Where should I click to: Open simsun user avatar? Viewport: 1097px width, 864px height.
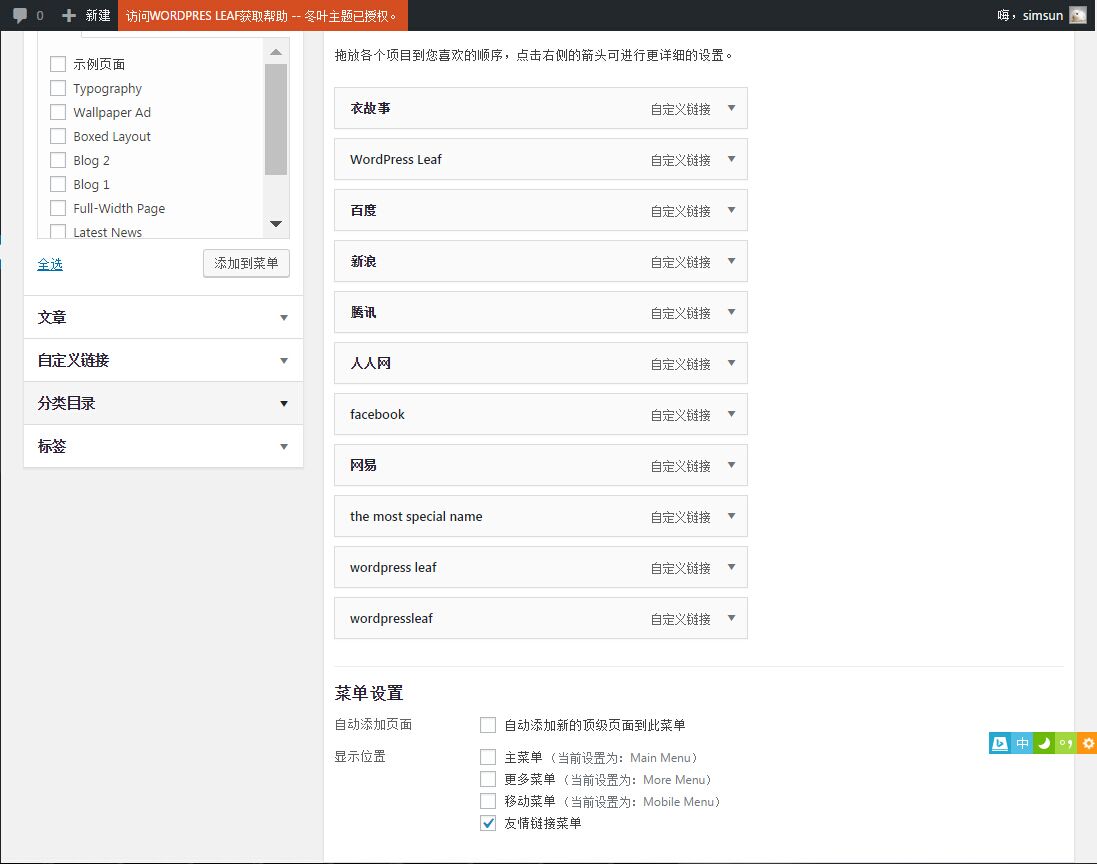[x=1078, y=15]
